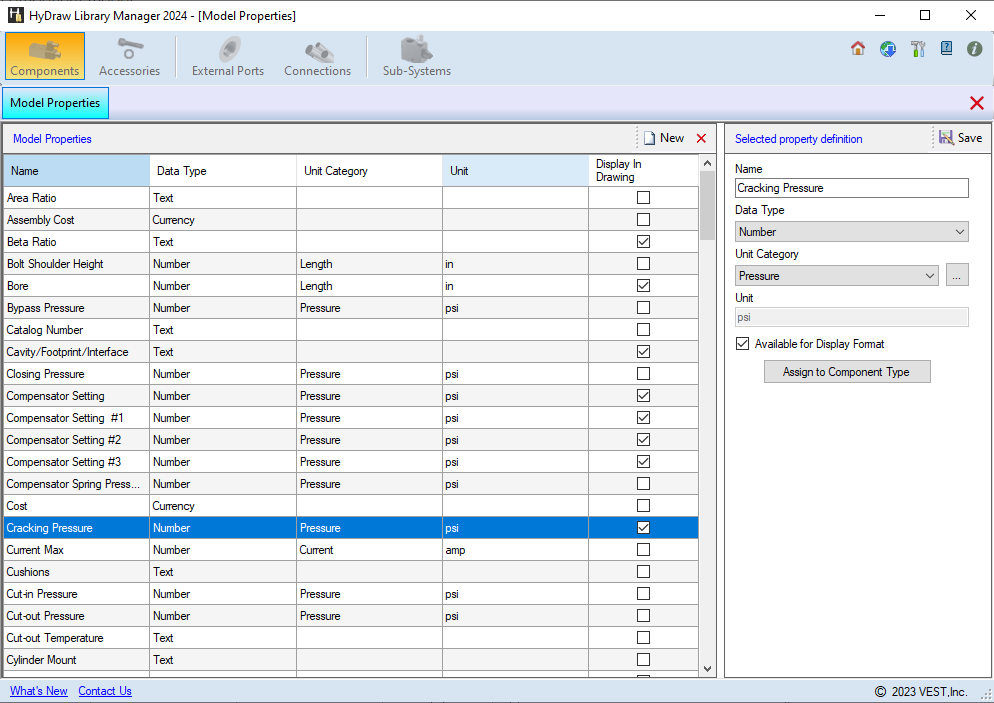Screen dimensions: 994x703
Task: Toggle Display In Drawing for Bore
Action: coord(643,286)
